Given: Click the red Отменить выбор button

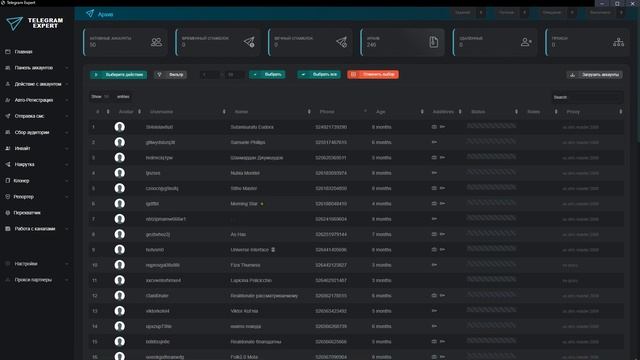Looking at the screenshot, I should click(373, 75).
